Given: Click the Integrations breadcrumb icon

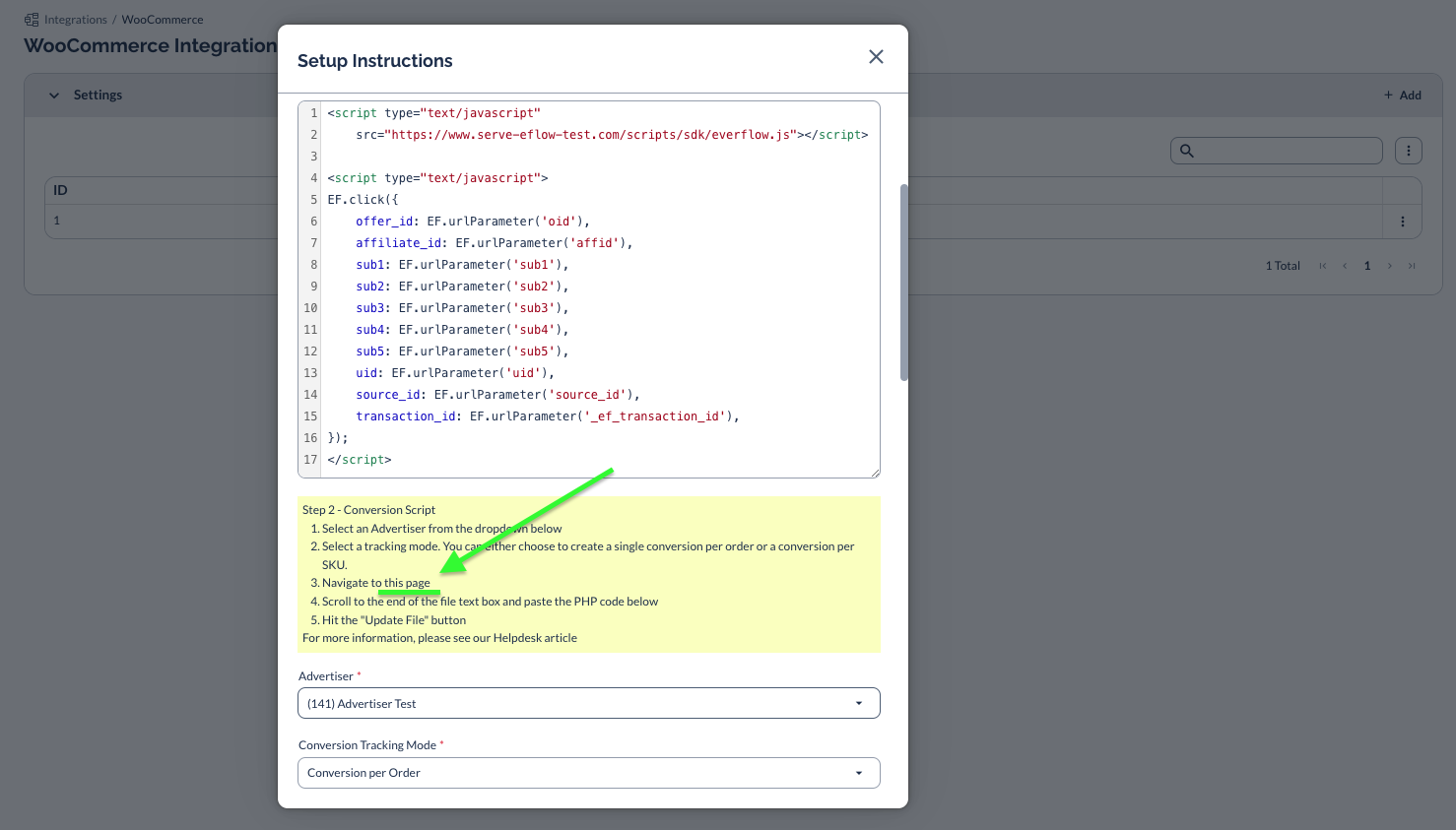Looking at the screenshot, I should (32, 20).
